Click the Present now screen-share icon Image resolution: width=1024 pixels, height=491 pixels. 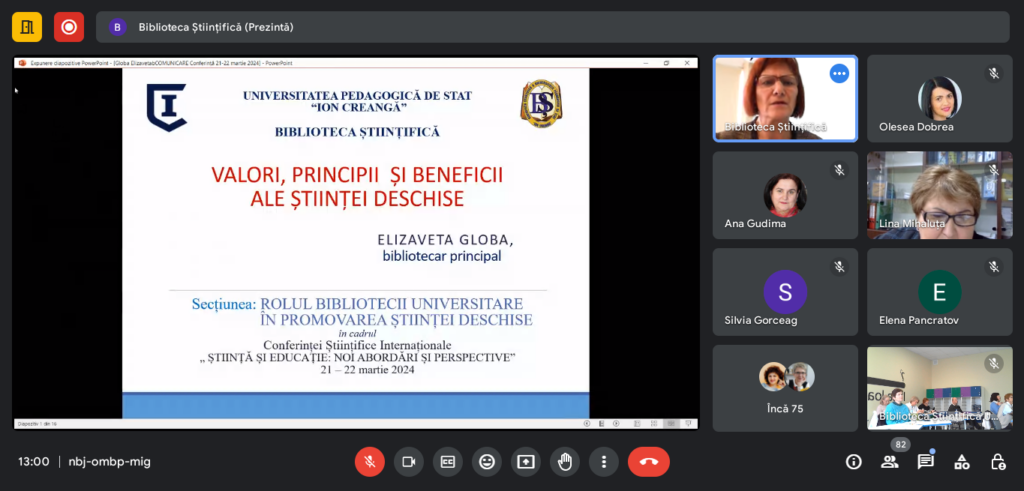tap(525, 461)
